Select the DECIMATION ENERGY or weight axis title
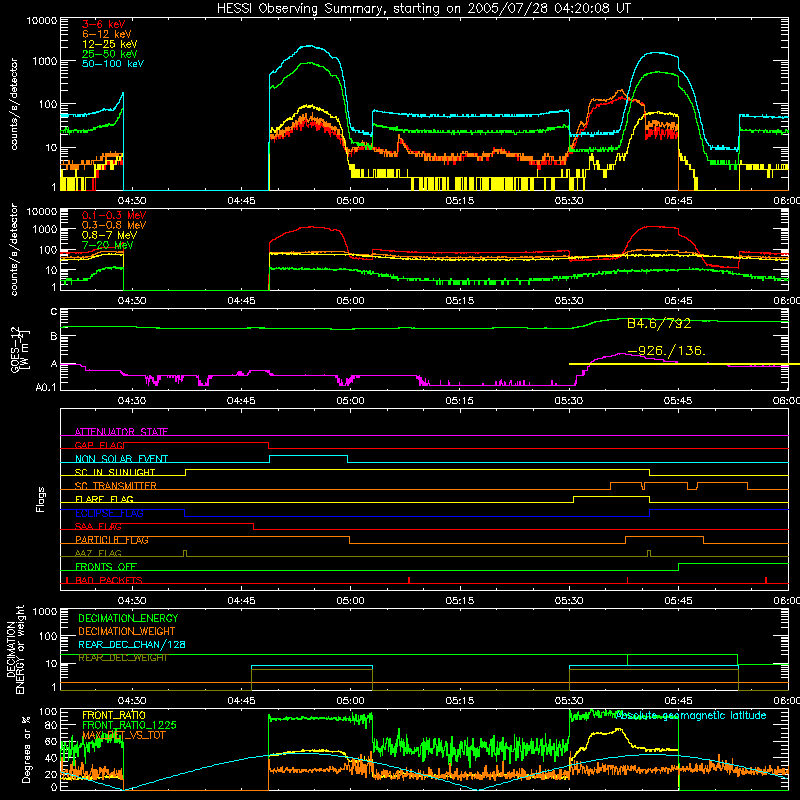This screenshot has height=800, width=800. coord(15,649)
